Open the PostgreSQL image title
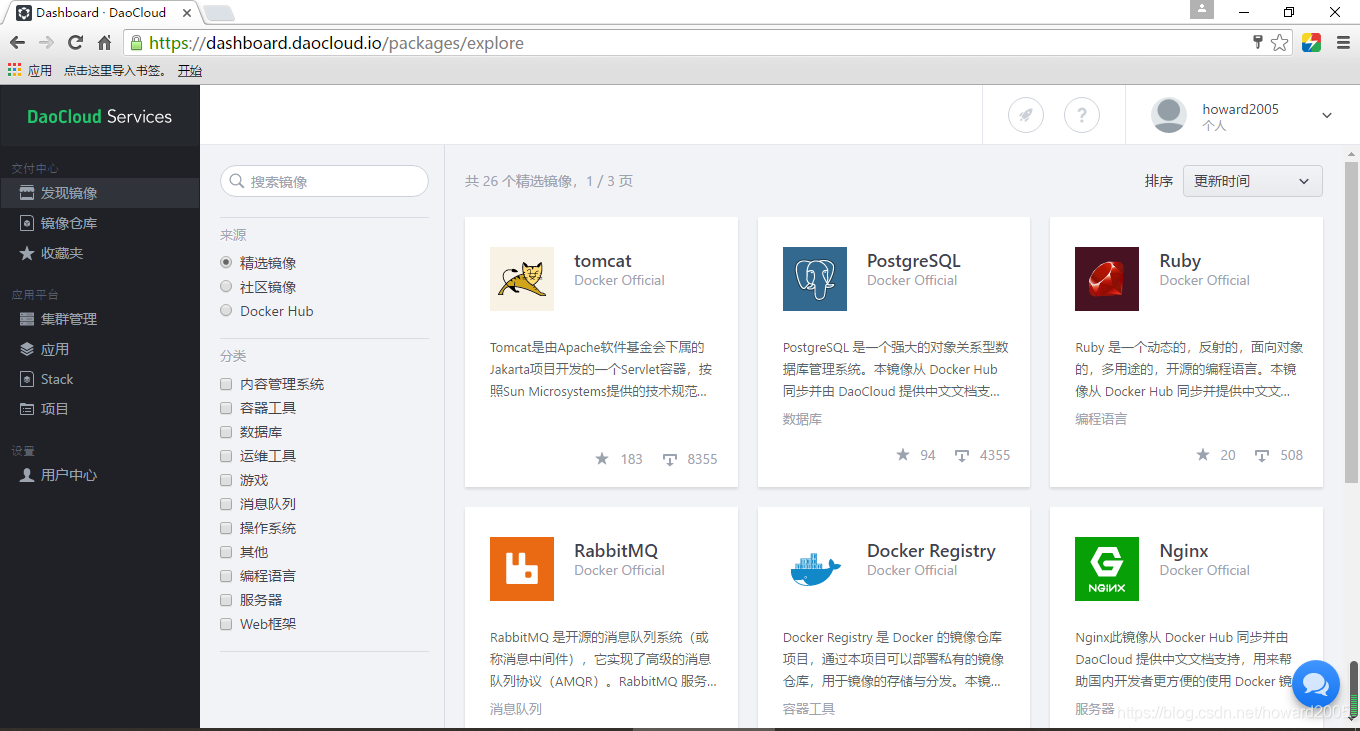This screenshot has height=731, width=1360. [913, 261]
